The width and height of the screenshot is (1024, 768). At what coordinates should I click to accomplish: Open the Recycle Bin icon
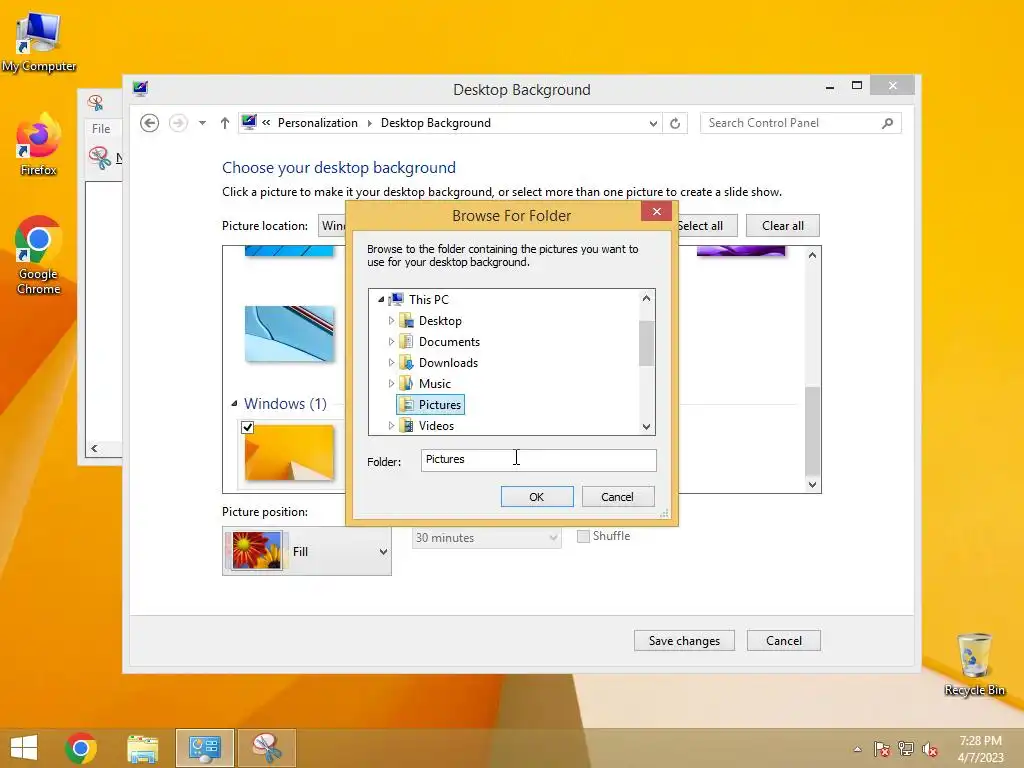[x=974, y=664]
